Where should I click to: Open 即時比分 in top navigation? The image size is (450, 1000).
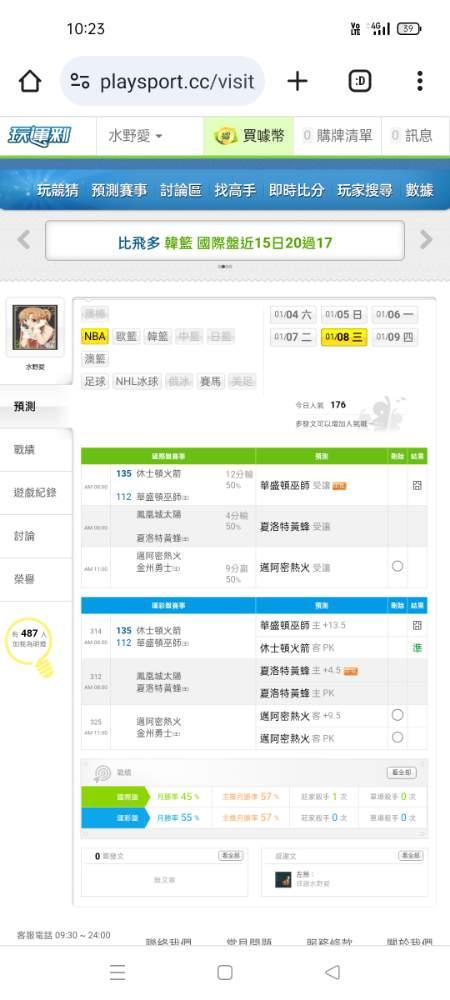click(296, 189)
